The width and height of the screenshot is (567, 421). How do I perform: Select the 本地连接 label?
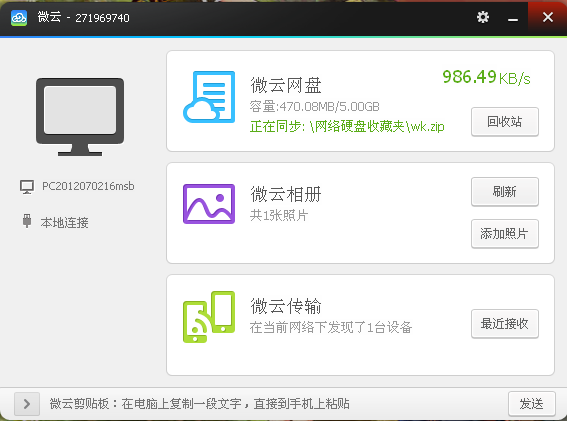click(x=64, y=222)
